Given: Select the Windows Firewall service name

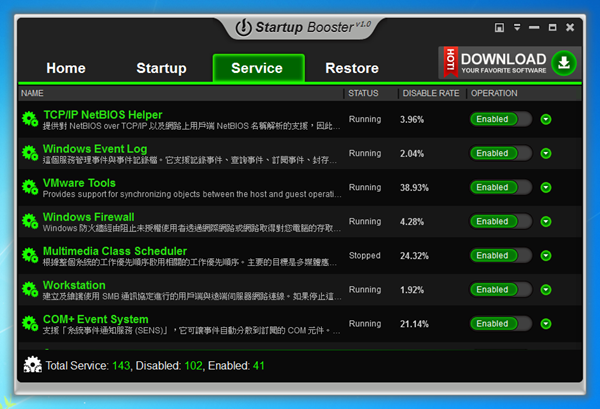Looking at the screenshot, I should coord(88,217).
